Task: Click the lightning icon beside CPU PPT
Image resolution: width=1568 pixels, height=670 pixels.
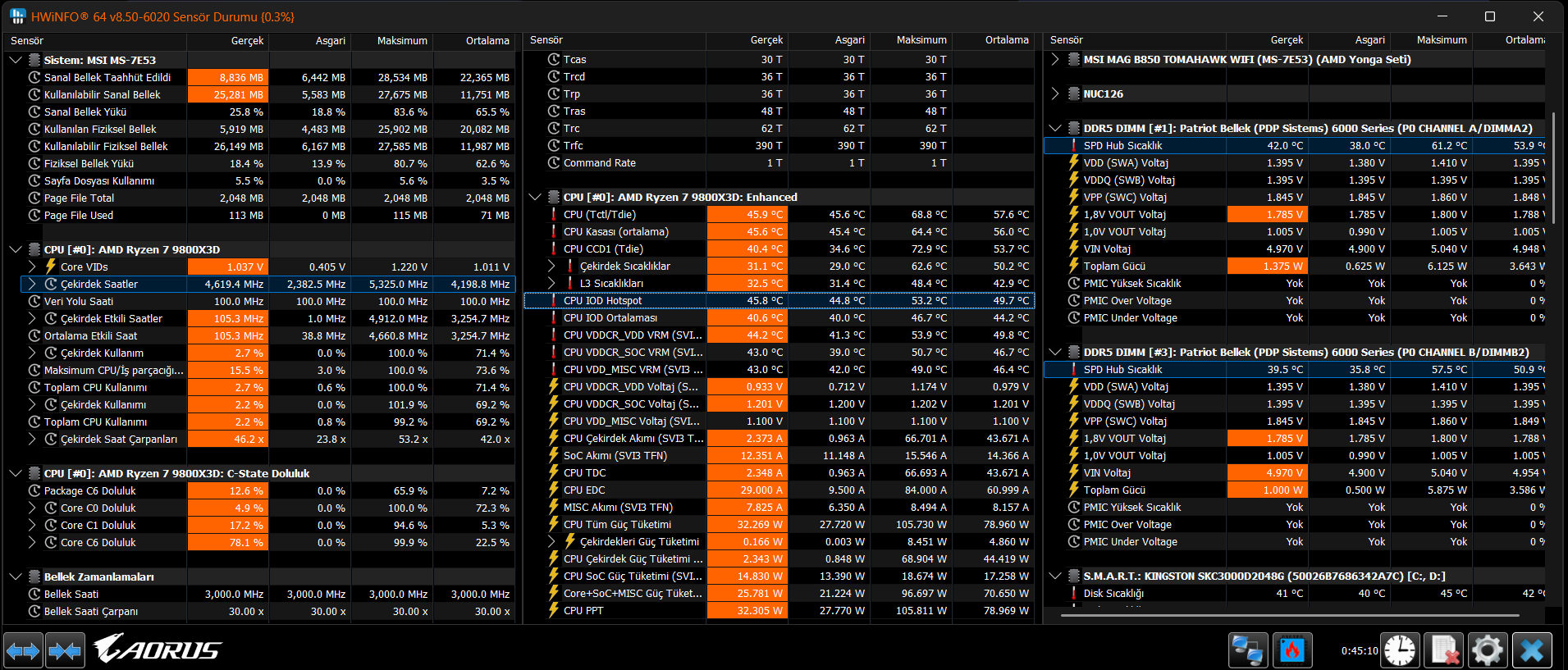Action: [554, 611]
